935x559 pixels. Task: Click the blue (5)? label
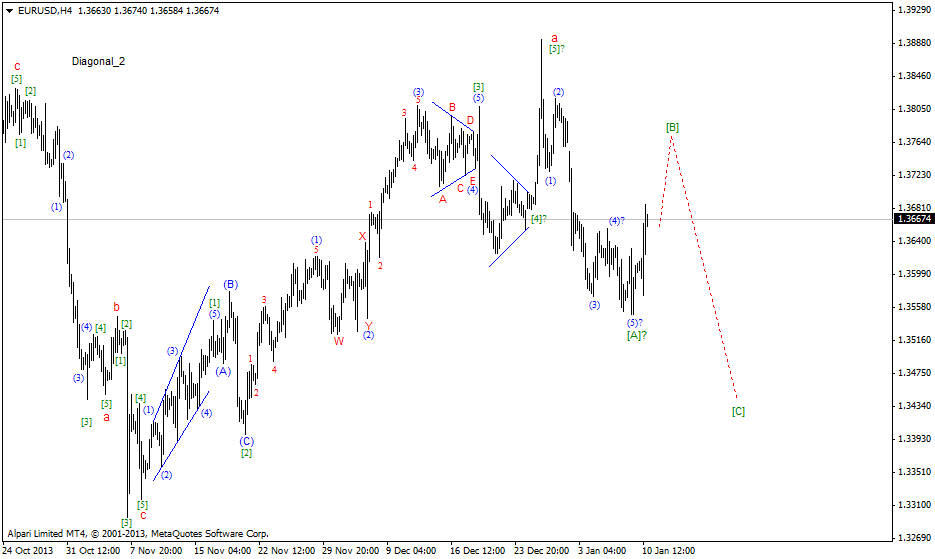tap(634, 323)
